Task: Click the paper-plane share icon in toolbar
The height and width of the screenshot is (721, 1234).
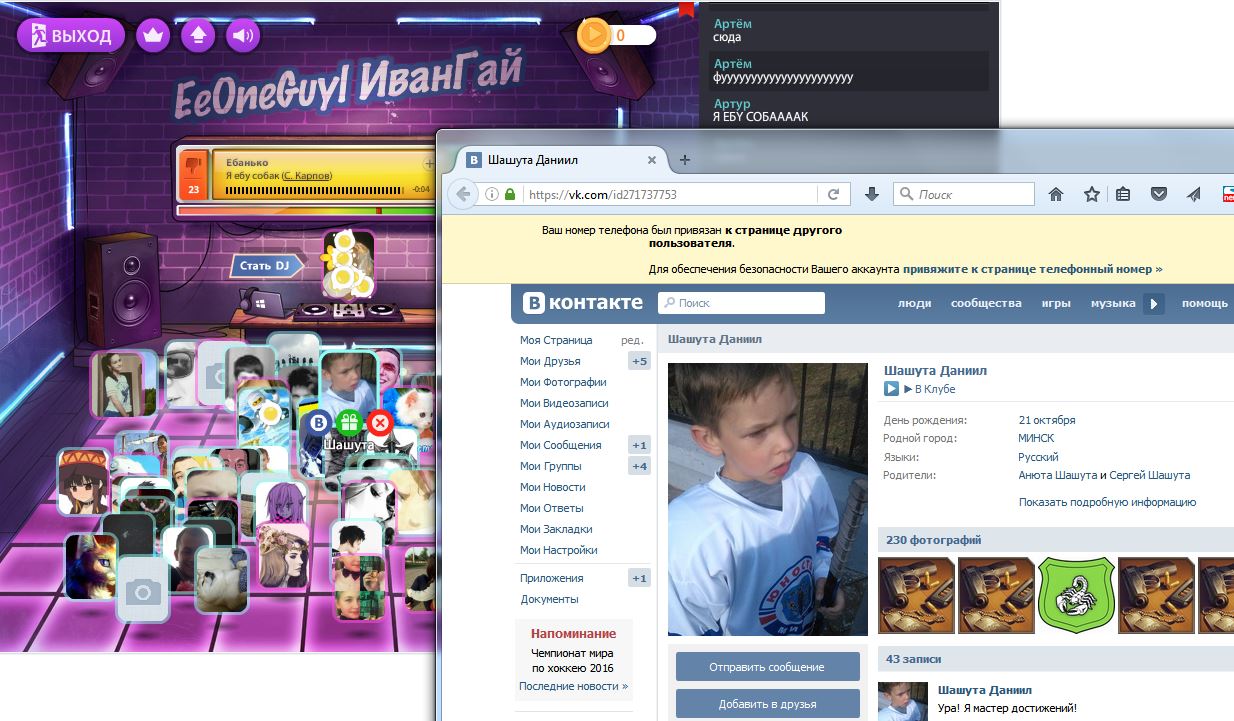Action: point(1193,195)
